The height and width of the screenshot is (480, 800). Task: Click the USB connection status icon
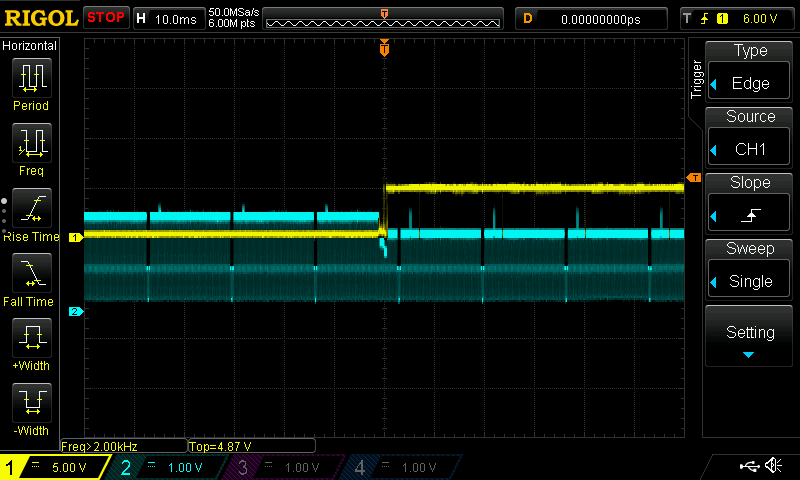click(x=748, y=466)
